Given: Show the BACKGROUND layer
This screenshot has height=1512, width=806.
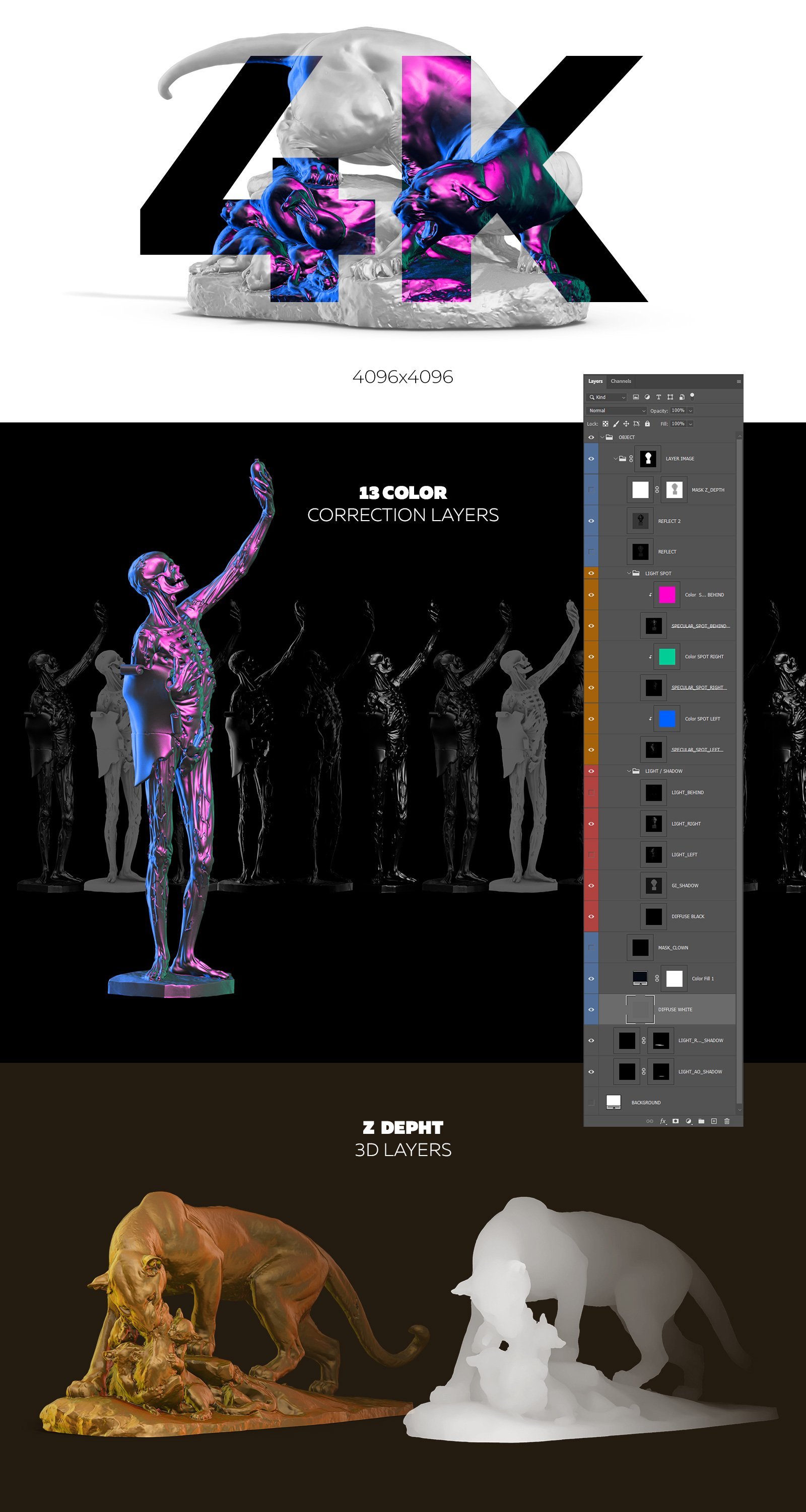Looking at the screenshot, I should [x=591, y=1103].
